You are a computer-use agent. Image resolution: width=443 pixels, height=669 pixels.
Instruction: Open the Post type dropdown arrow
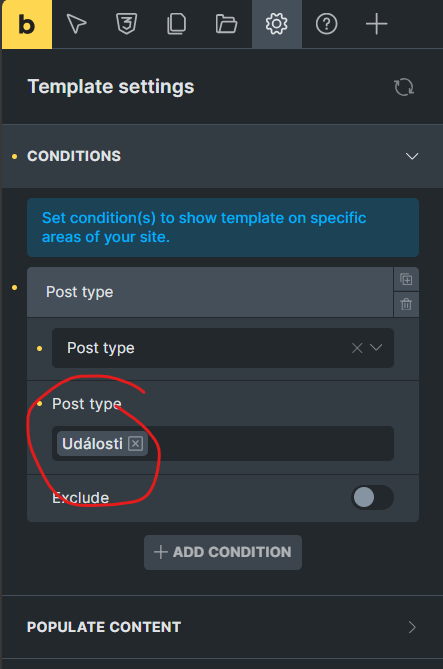click(x=376, y=348)
